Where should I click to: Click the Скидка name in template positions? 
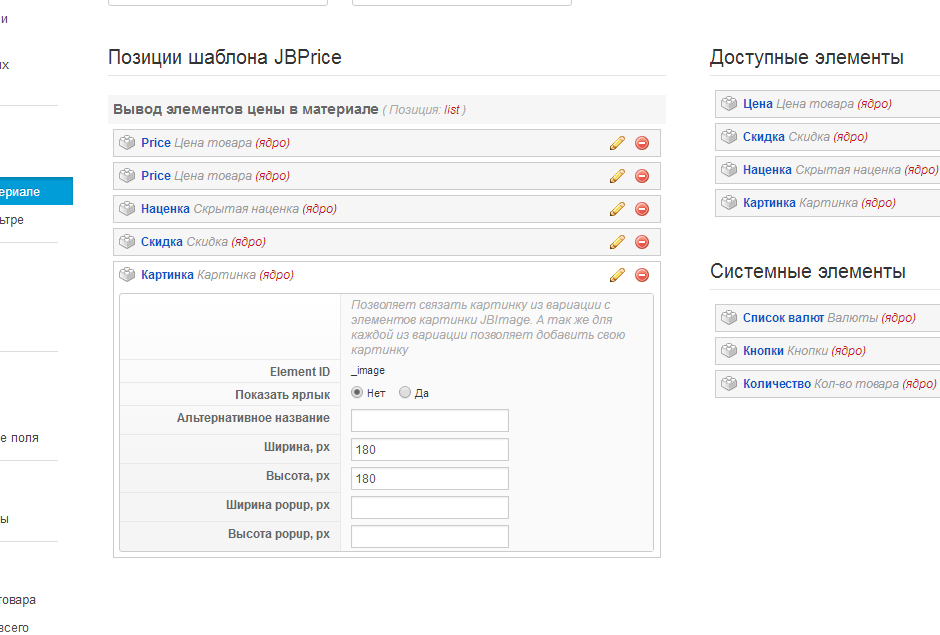coord(162,242)
